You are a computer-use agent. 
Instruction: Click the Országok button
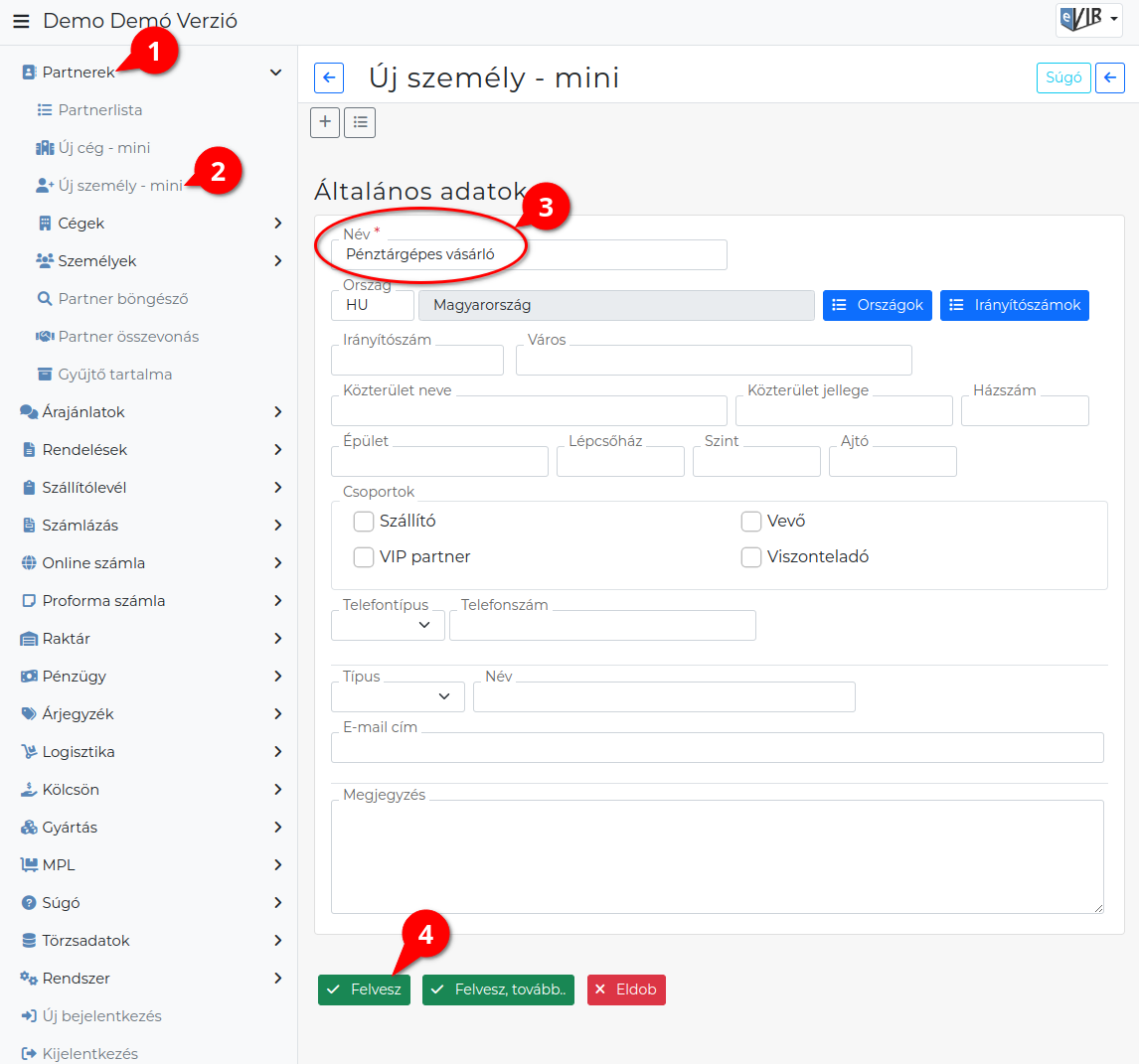click(x=878, y=305)
